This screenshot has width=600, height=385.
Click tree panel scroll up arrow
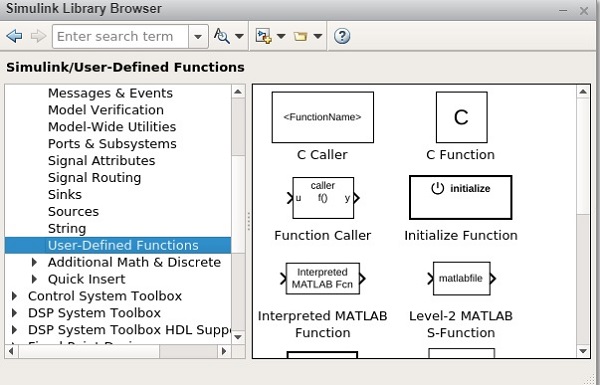coord(238,91)
